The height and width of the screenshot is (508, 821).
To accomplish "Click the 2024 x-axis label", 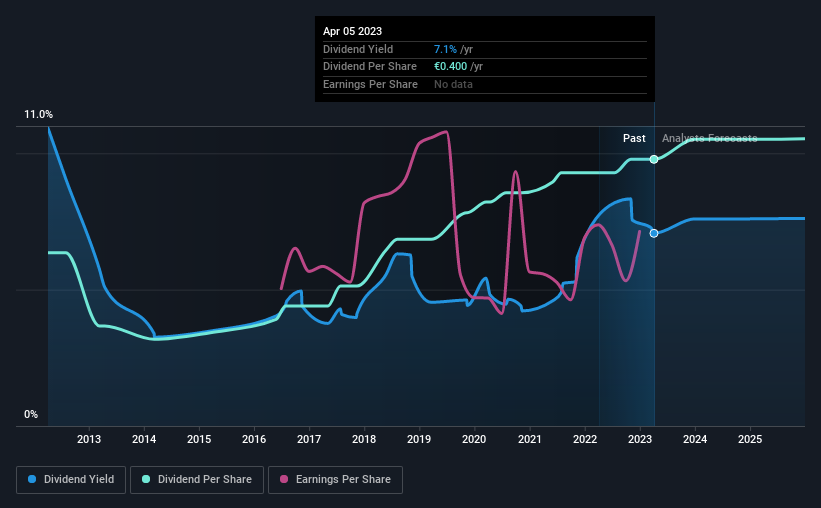I will tap(695, 439).
